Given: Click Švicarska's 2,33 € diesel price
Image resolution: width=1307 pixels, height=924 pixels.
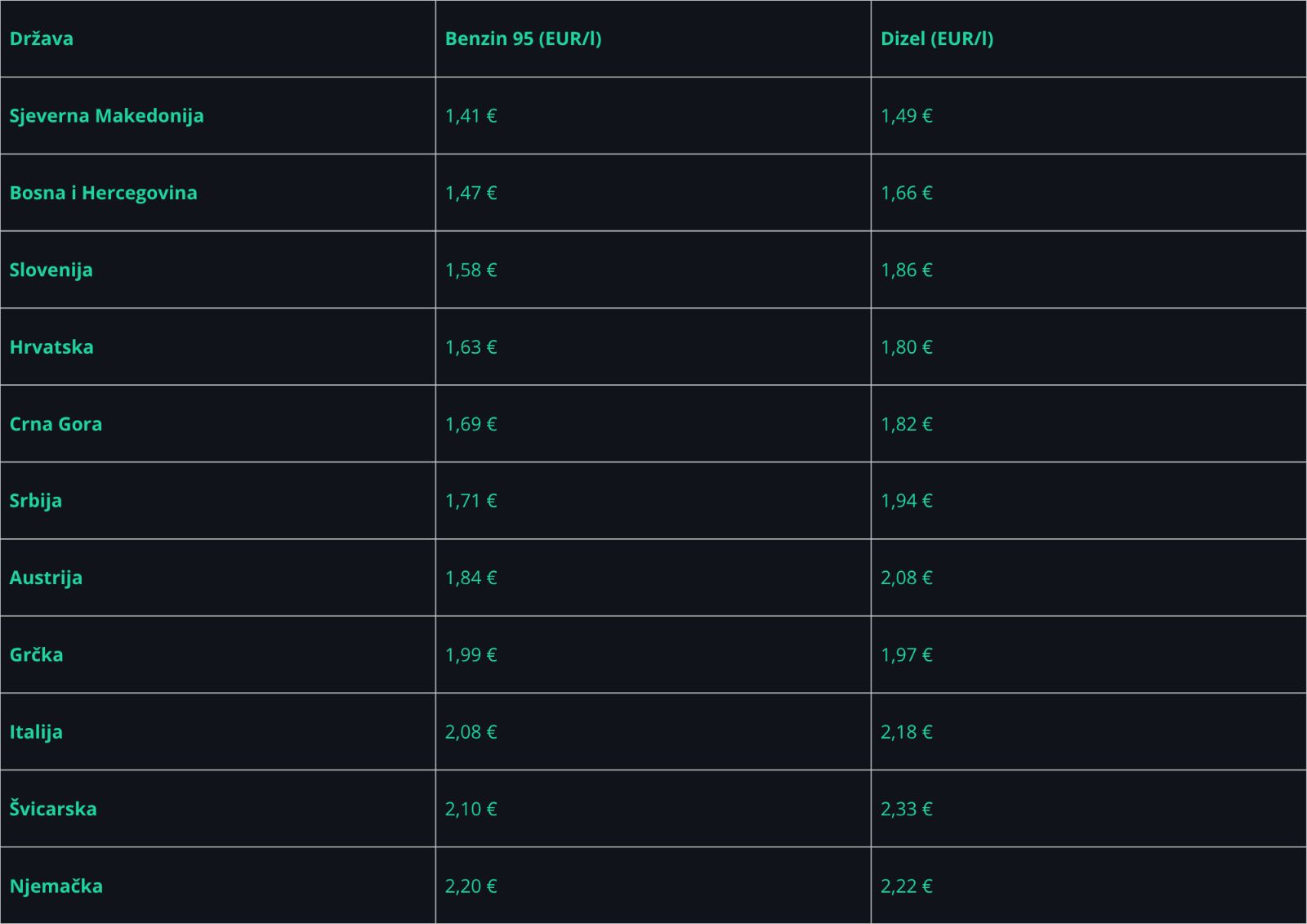Looking at the screenshot, I should click(907, 809).
